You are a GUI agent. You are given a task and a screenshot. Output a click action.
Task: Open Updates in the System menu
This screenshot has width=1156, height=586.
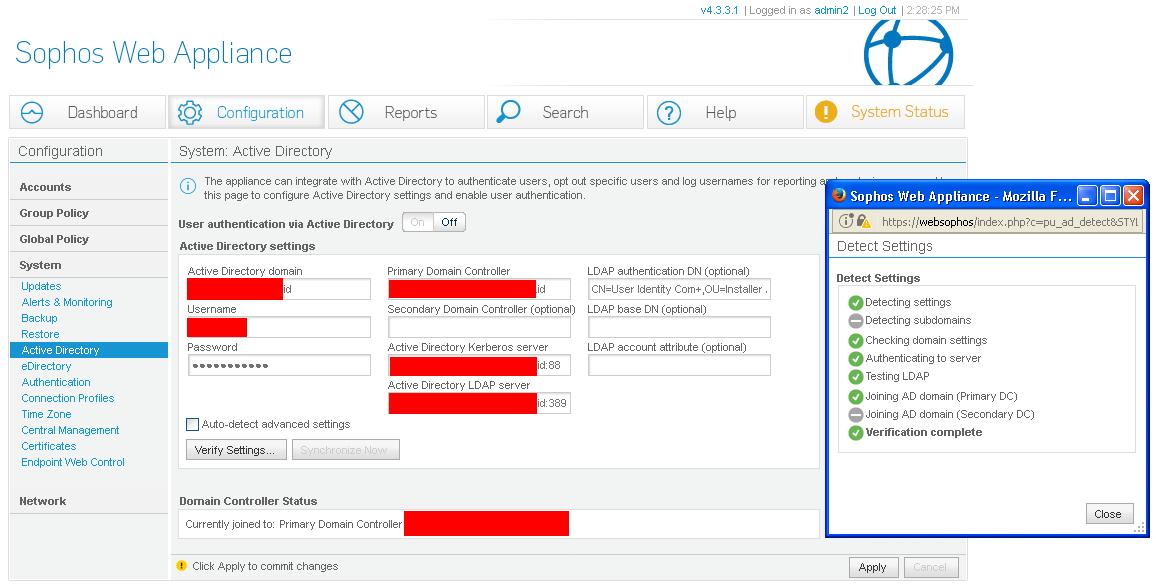click(41, 286)
